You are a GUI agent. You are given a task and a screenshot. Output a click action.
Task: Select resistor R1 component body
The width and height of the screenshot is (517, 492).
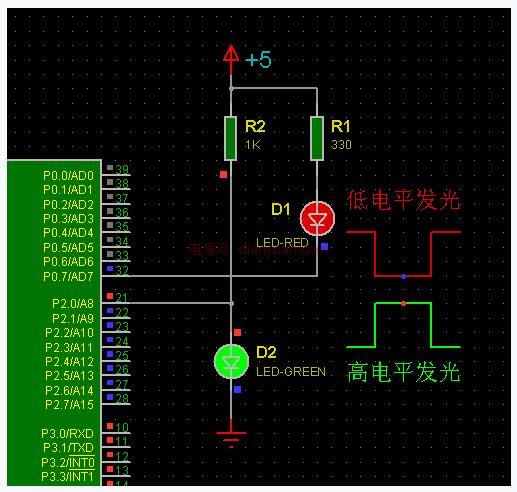317,138
